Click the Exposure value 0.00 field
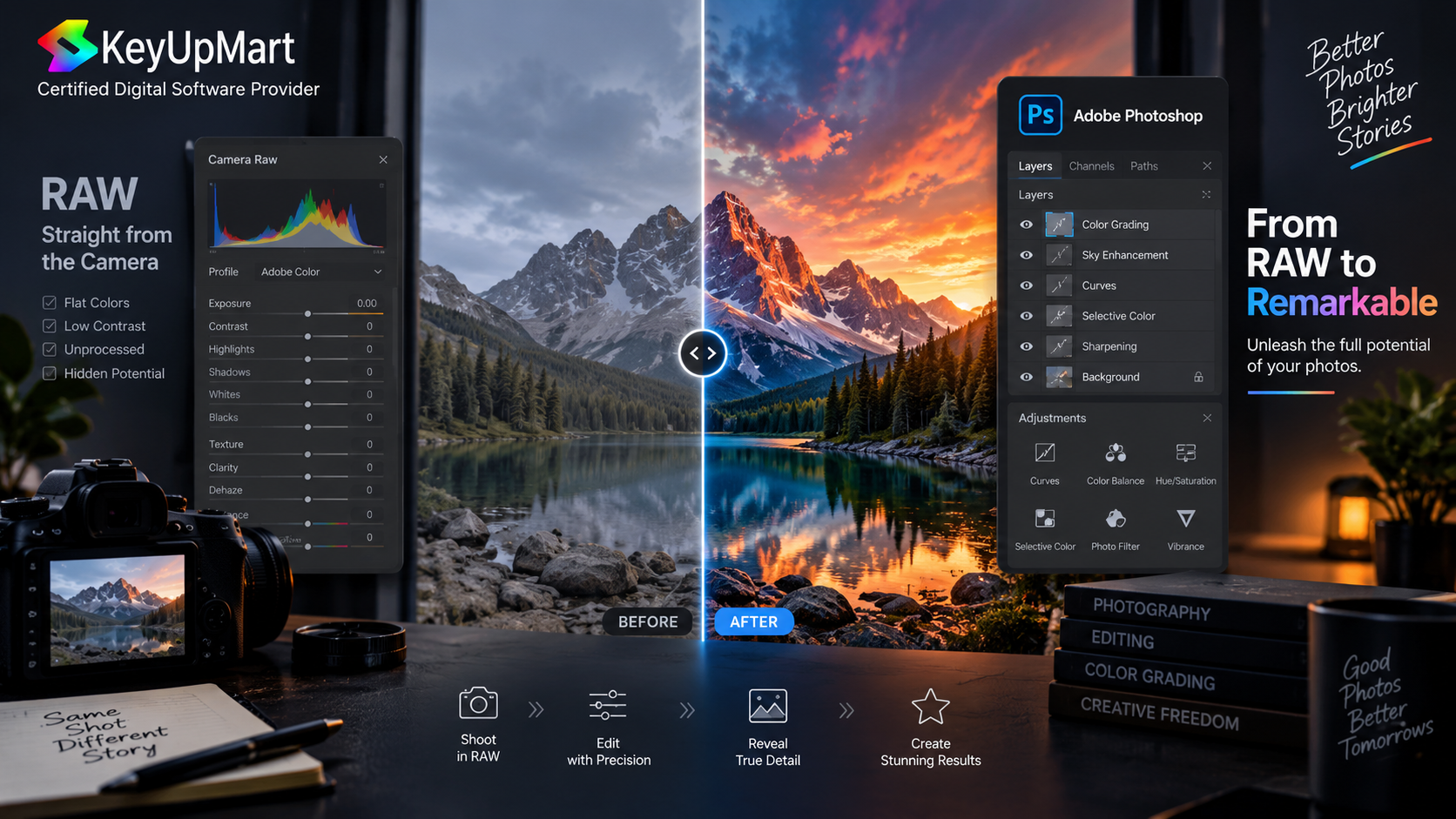1456x819 pixels. click(x=367, y=303)
